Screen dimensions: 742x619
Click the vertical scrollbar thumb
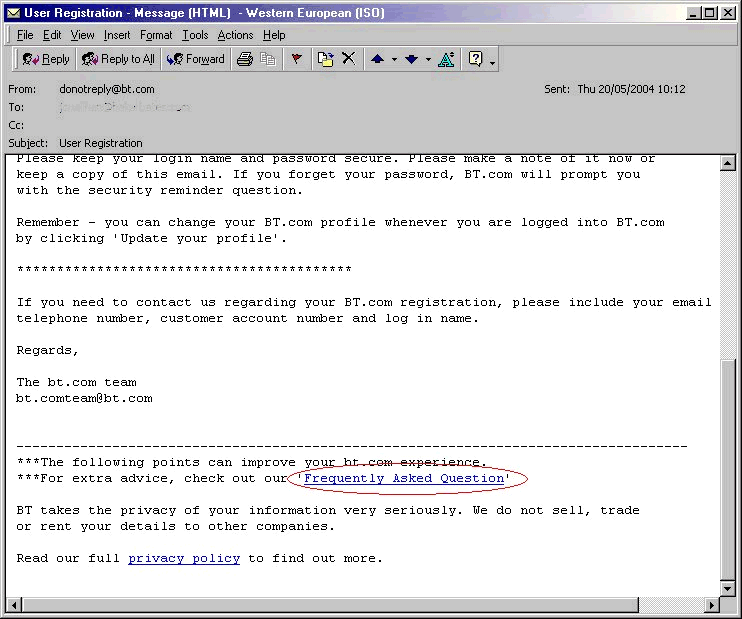coord(727,469)
